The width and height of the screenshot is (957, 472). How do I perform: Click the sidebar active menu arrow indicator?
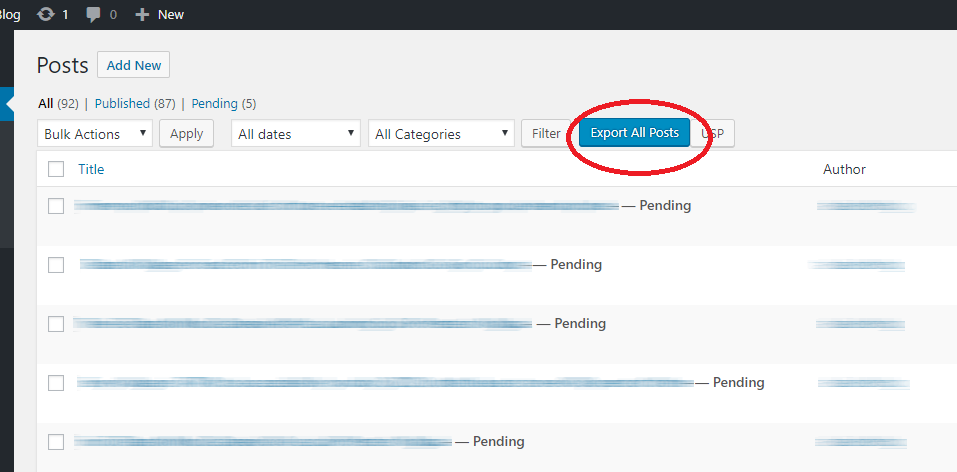[x=9, y=104]
